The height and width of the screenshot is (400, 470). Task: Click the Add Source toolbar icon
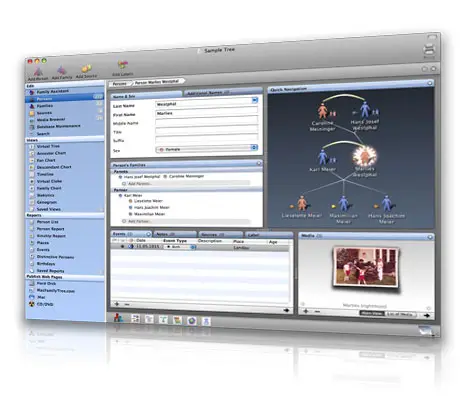pos(86,69)
